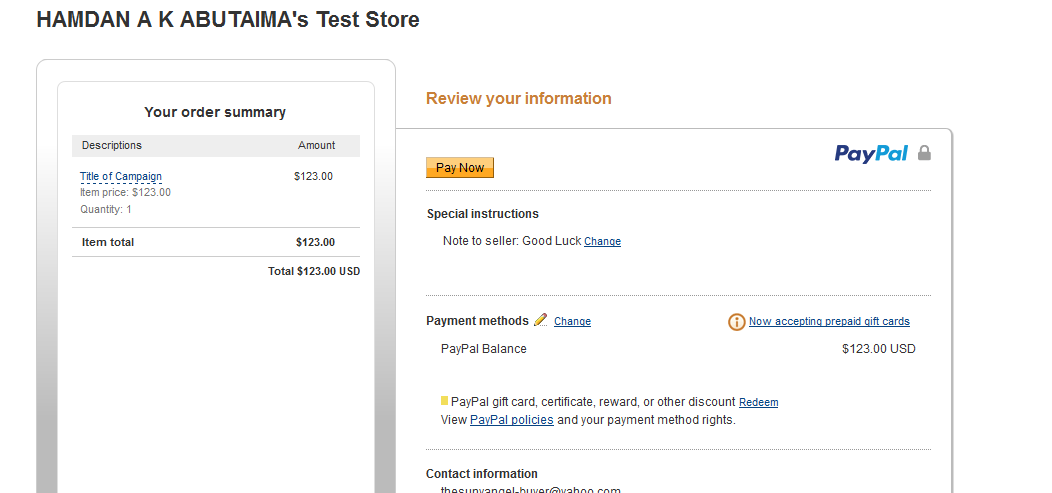Open the Title of Campaign link

pyautogui.click(x=121, y=176)
